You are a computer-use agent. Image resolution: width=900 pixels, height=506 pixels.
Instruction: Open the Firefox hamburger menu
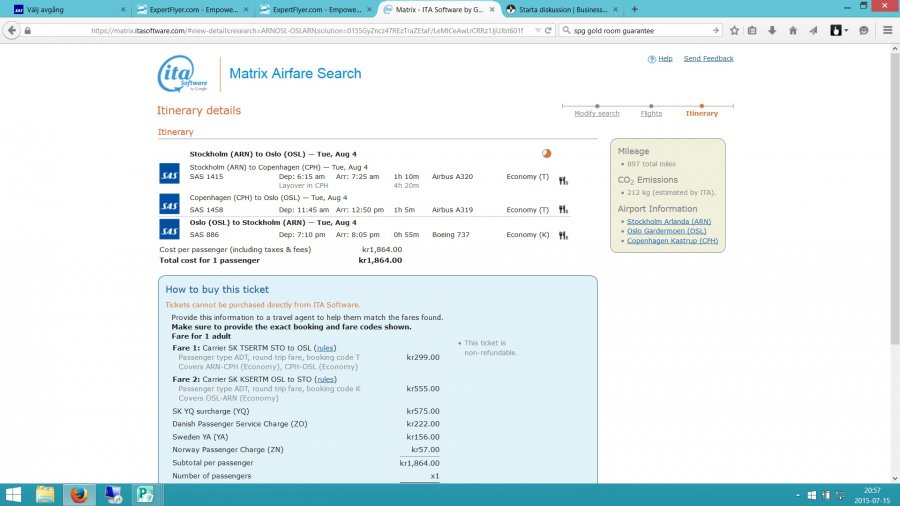pos(887,30)
